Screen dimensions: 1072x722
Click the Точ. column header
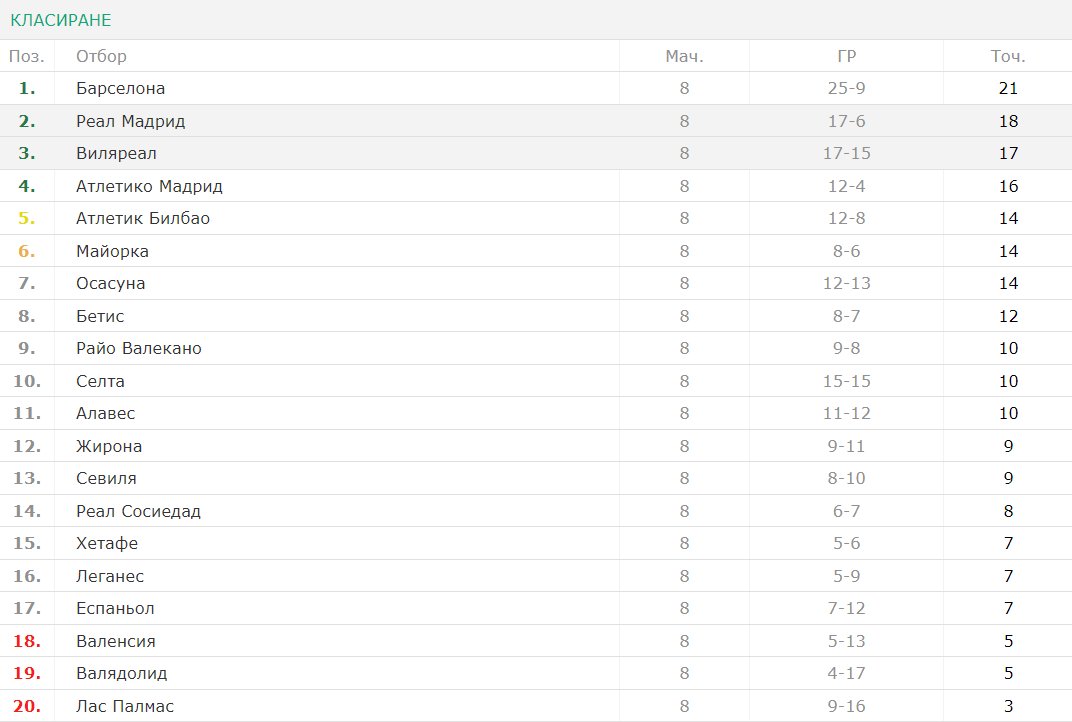click(1008, 56)
